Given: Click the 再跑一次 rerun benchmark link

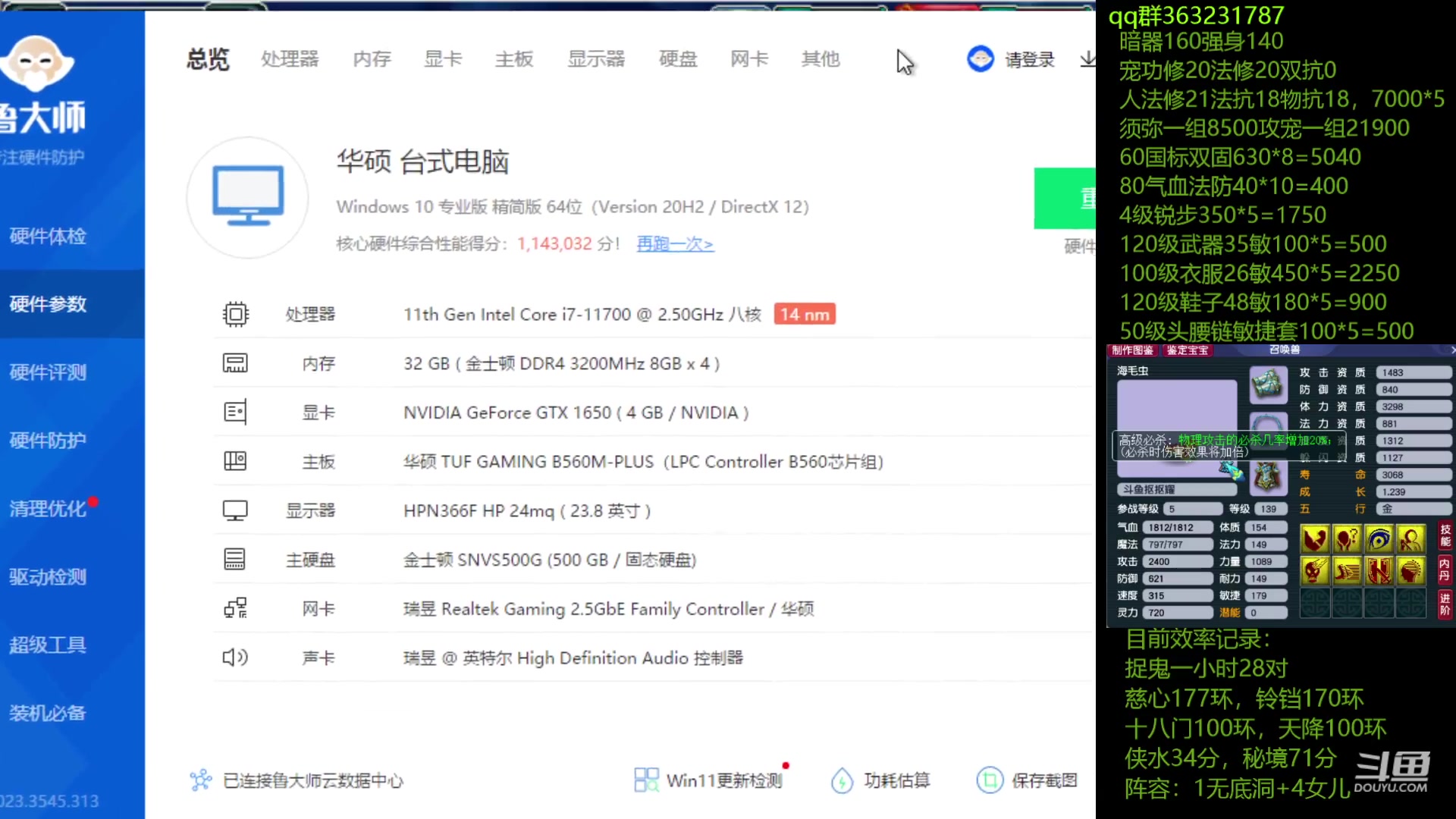Looking at the screenshot, I should 675,244.
